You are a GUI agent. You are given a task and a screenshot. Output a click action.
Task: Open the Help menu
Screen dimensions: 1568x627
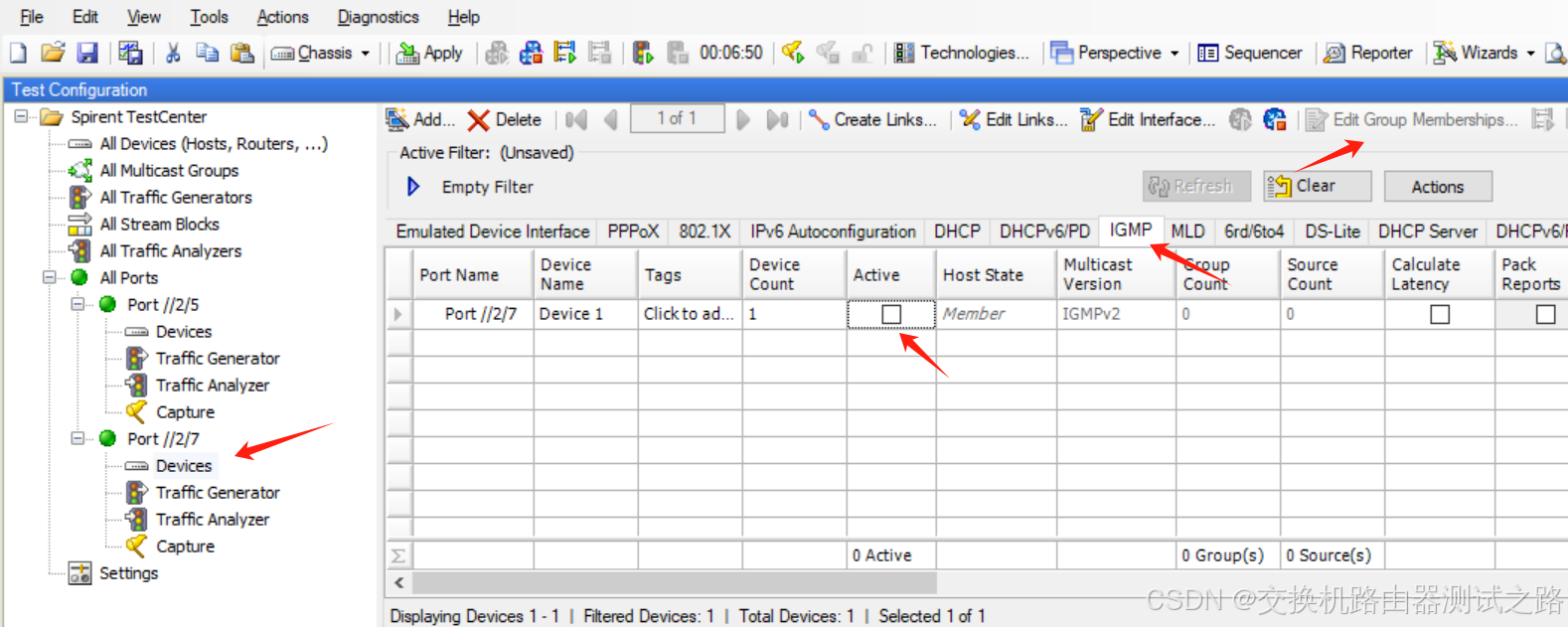(x=463, y=17)
